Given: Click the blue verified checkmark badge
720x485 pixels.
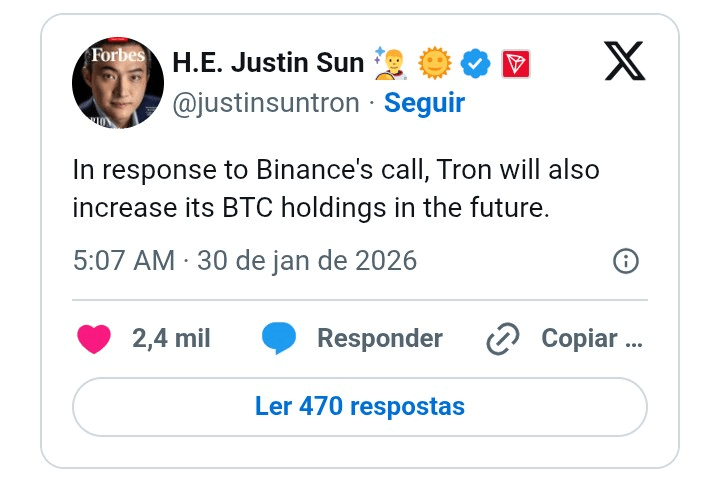Looking at the screenshot, I should point(475,63).
